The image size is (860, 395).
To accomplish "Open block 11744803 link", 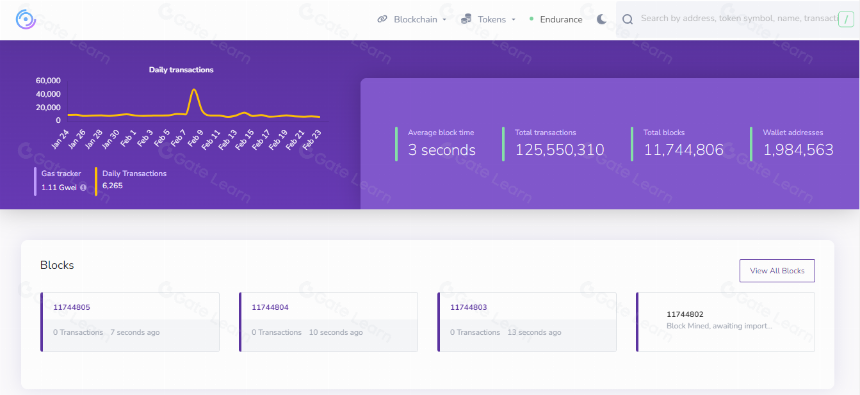I will click(x=468, y=307).
